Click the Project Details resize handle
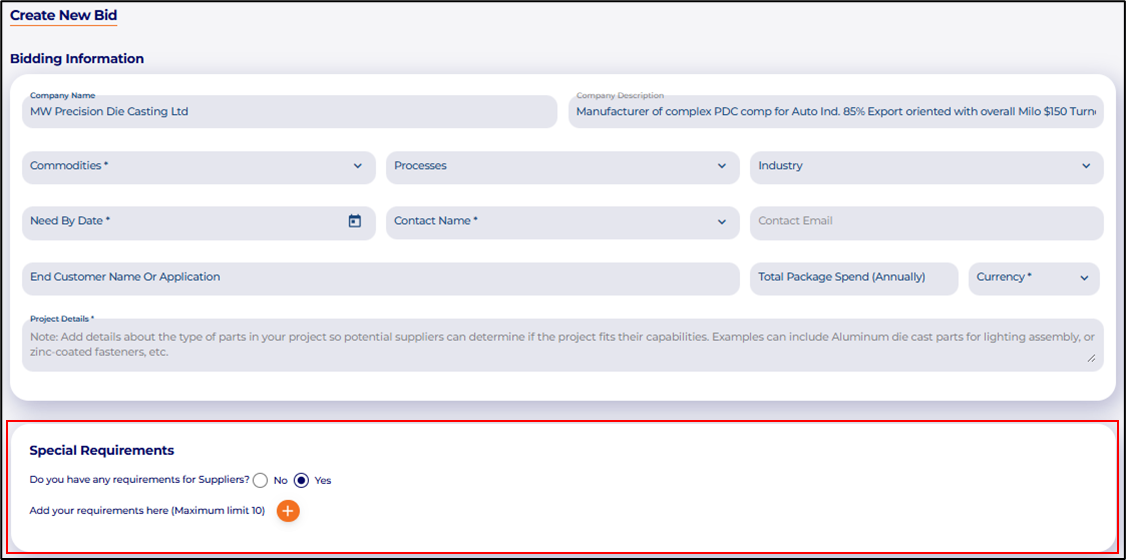Screen dimensions: 1126x560 [1090, 358]
